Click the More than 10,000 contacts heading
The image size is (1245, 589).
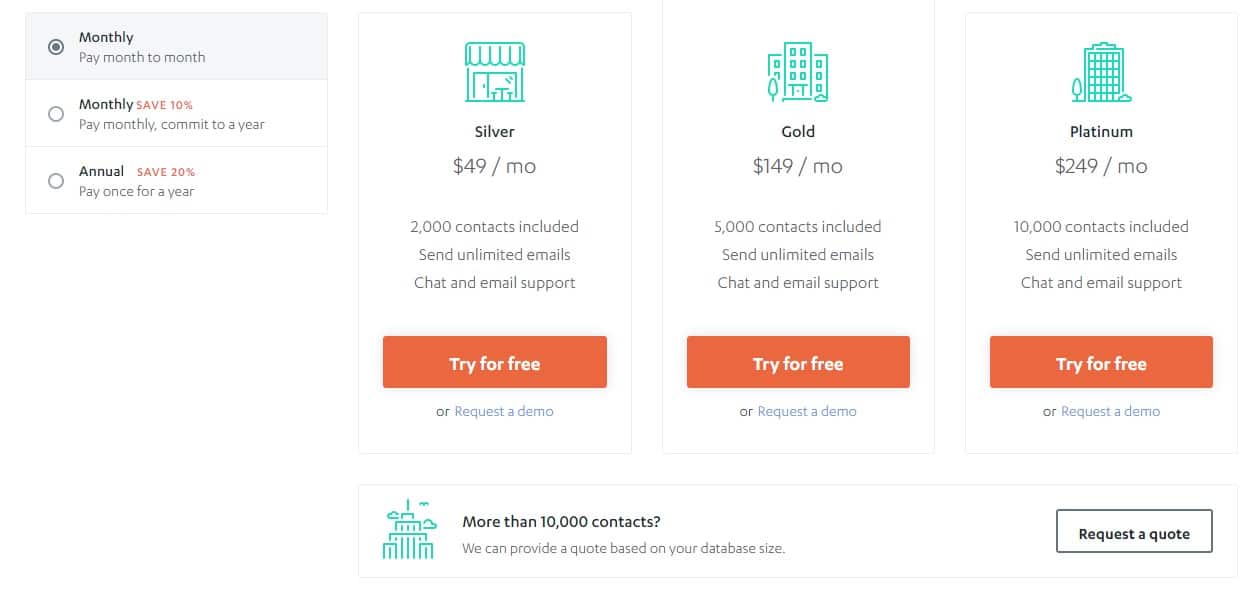(x=561, y=521)
